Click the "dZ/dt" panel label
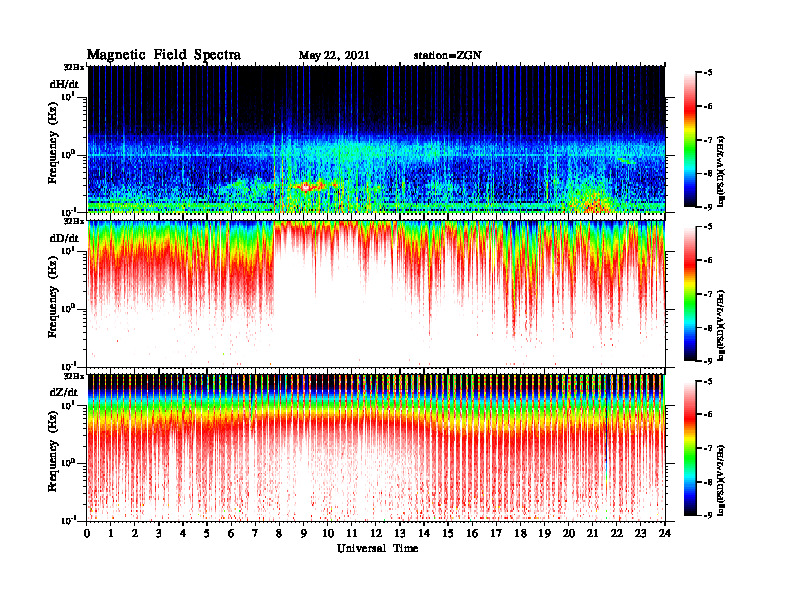The image size is (792, 612). [64, 392]
